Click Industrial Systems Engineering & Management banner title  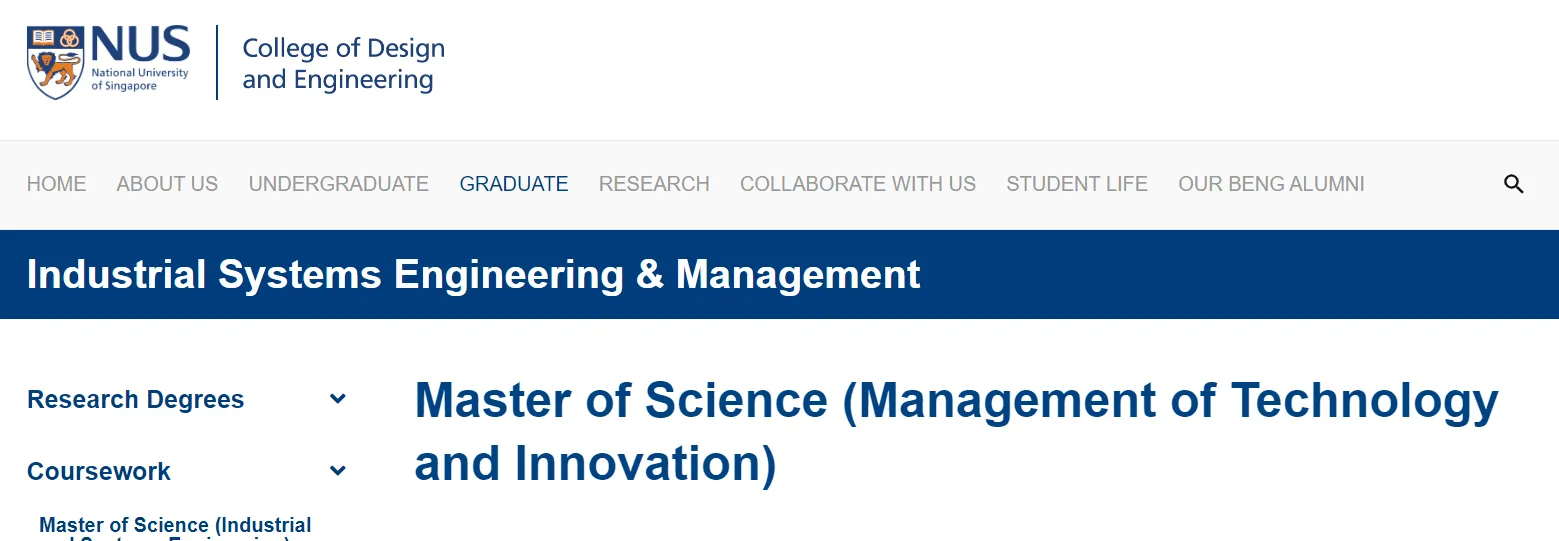point(473,274)
